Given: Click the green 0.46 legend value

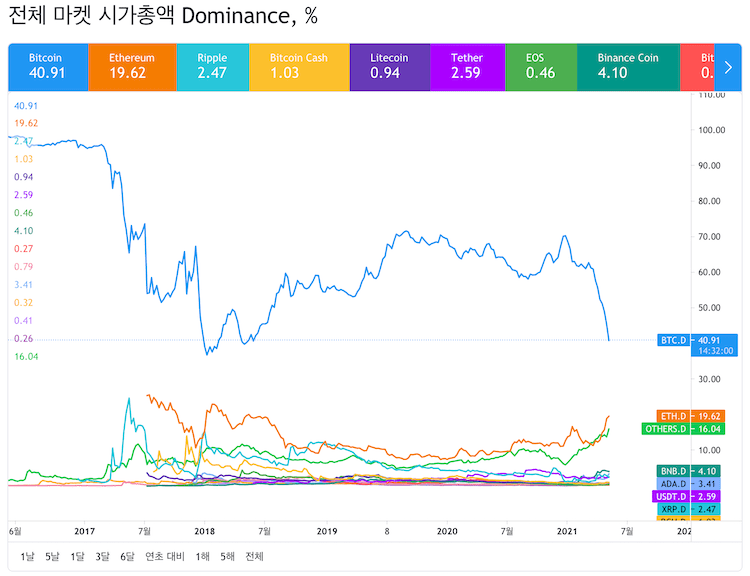Looking at the screenshot, I should pos(23,213).
